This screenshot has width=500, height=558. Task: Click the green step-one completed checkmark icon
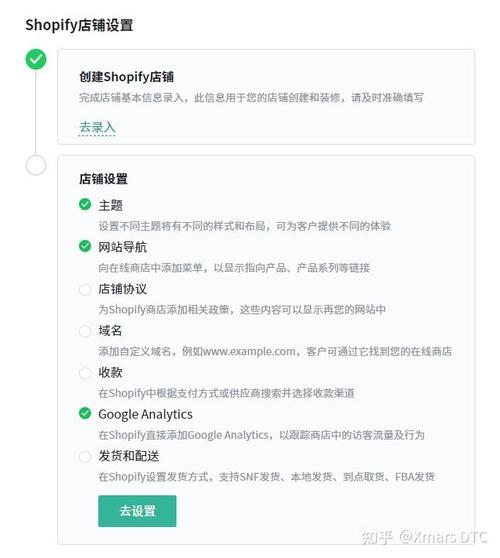[x=36, y=59]
